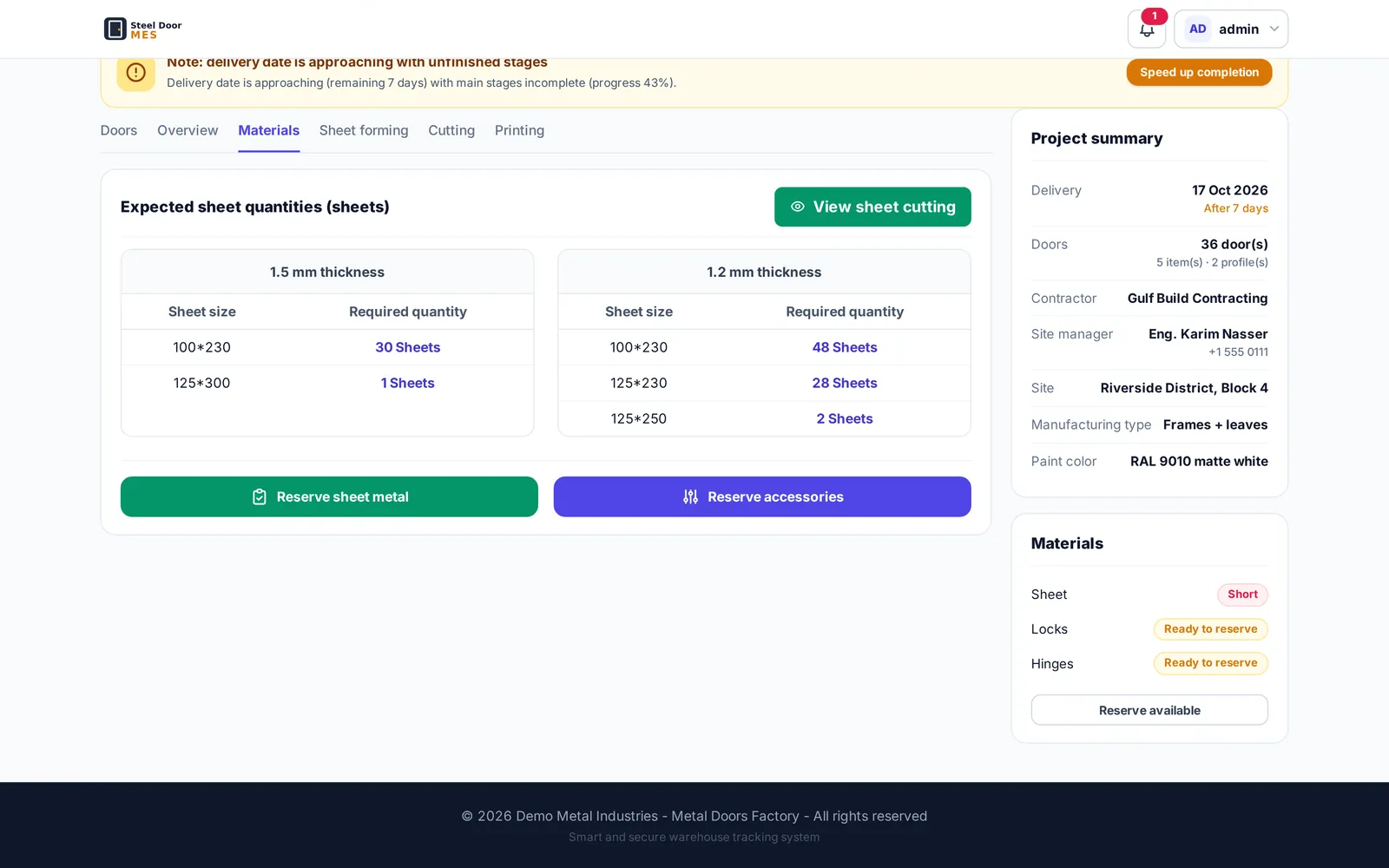Viewport: 1389px width, 868px height.
Task: Click the Speed up completion button
Action: [x=1199, y=72]
